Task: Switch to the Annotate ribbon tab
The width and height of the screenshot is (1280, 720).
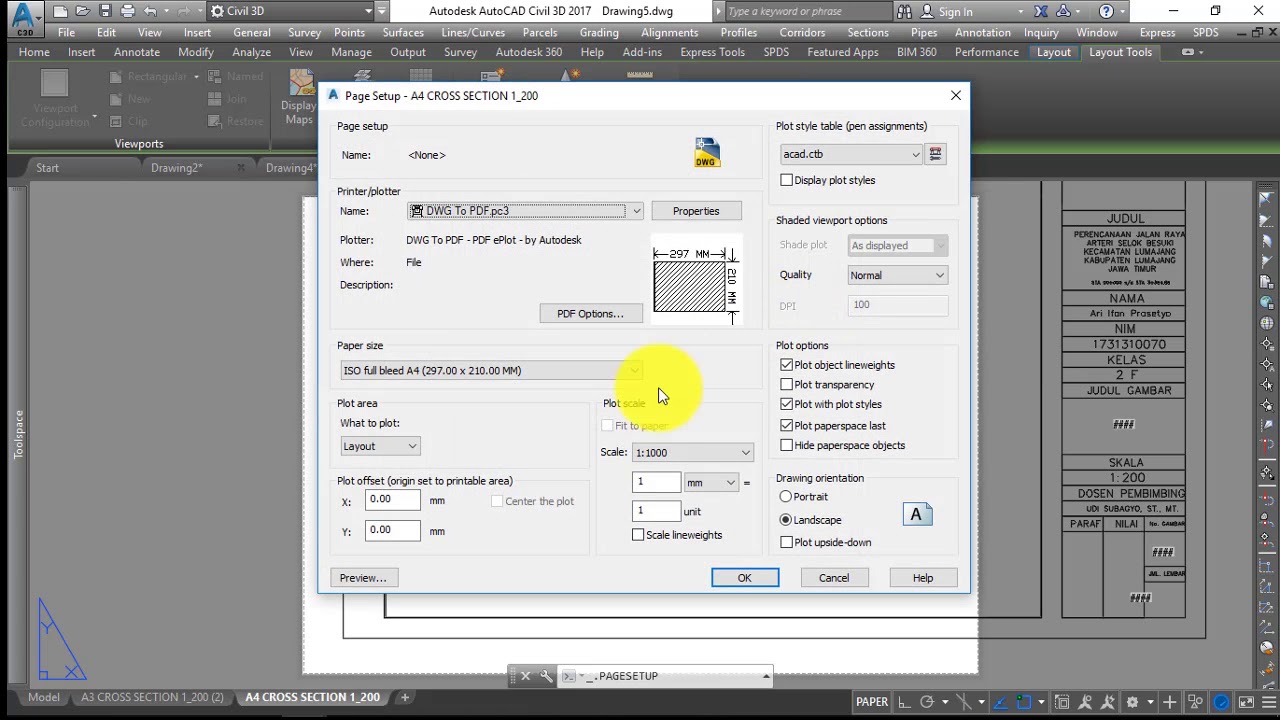Action: [x=137, y=52]
